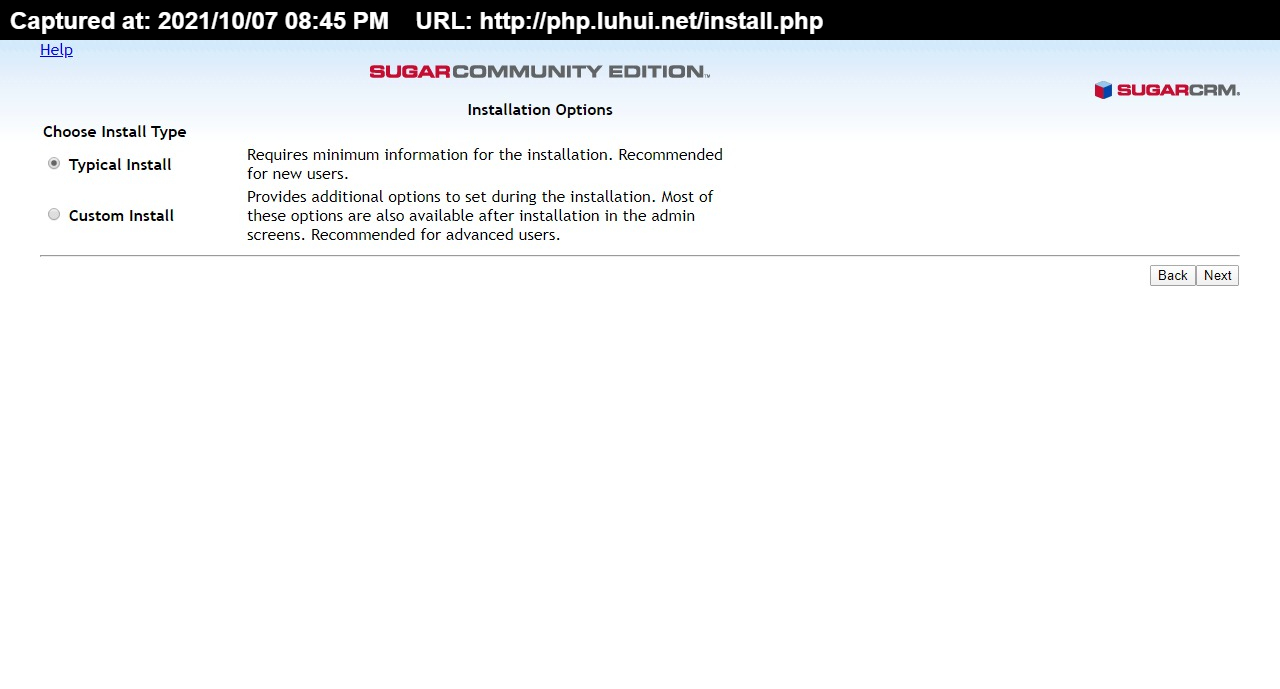1280x689 pixels.
Task: Click the Installation Options heading
Action: click(x=540, y=110)
